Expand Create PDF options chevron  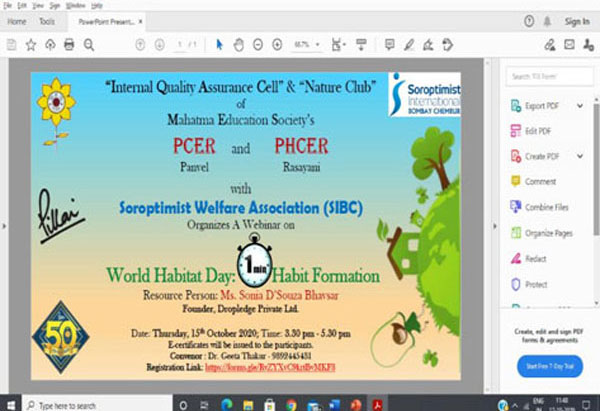(580, 156)
